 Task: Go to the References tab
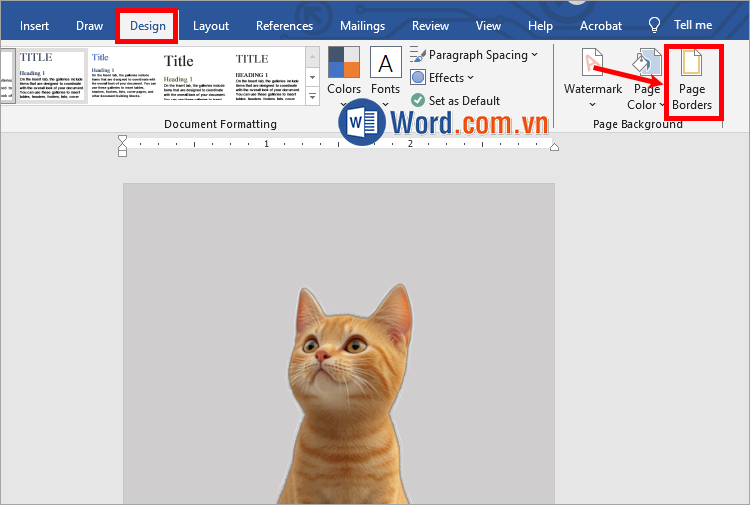[284, 26]
